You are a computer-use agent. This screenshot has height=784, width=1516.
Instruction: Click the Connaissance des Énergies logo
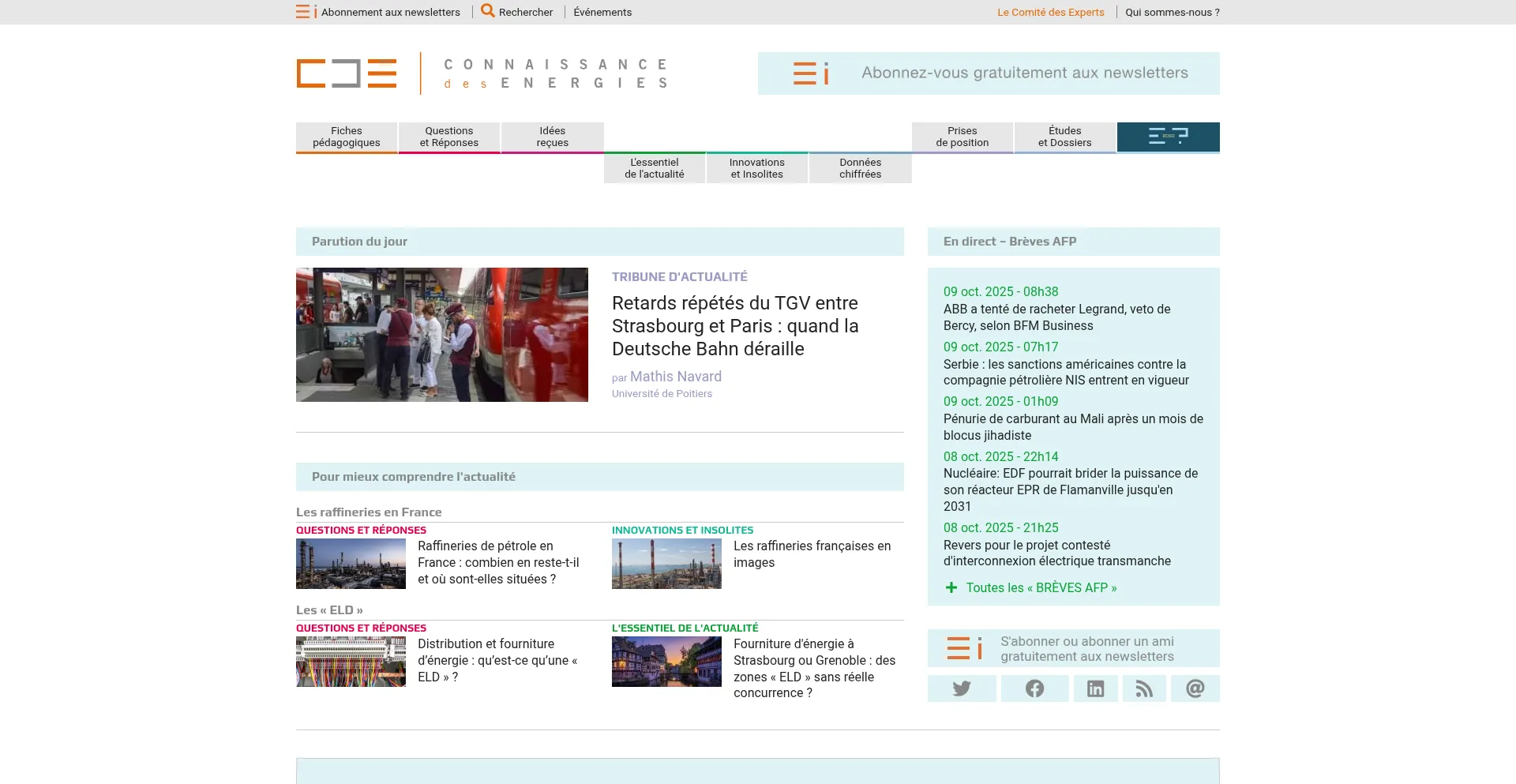482,73
